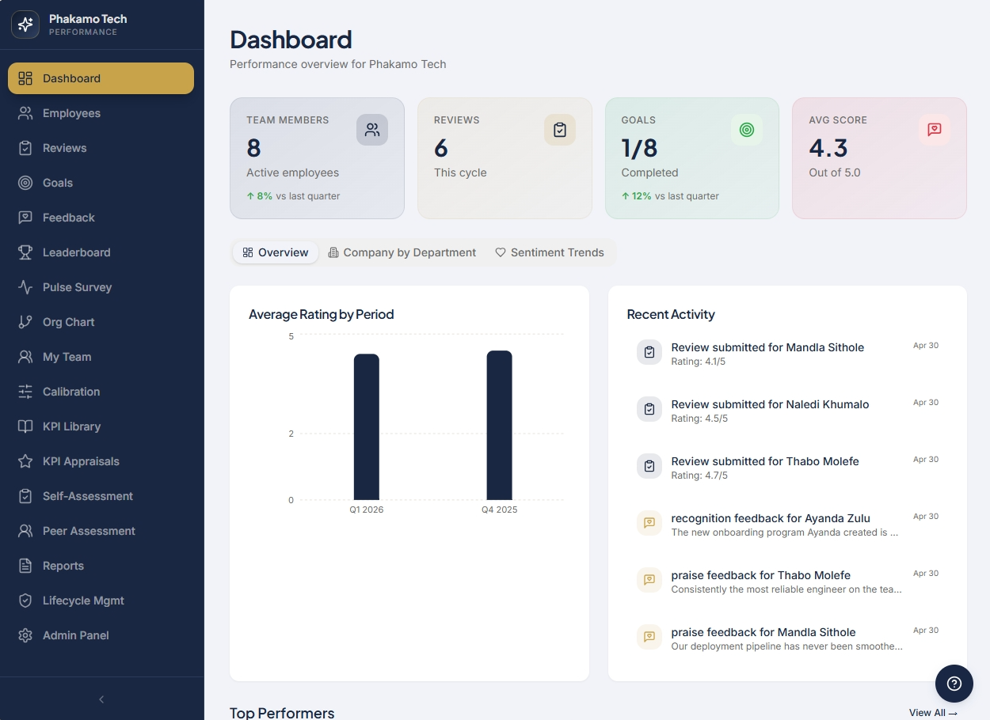Image resolution: width=990 pixels, height=720 pixels.
Task: Click the Admin Panel gear icon
Action: pyautogui.click(x=25, y=635)
